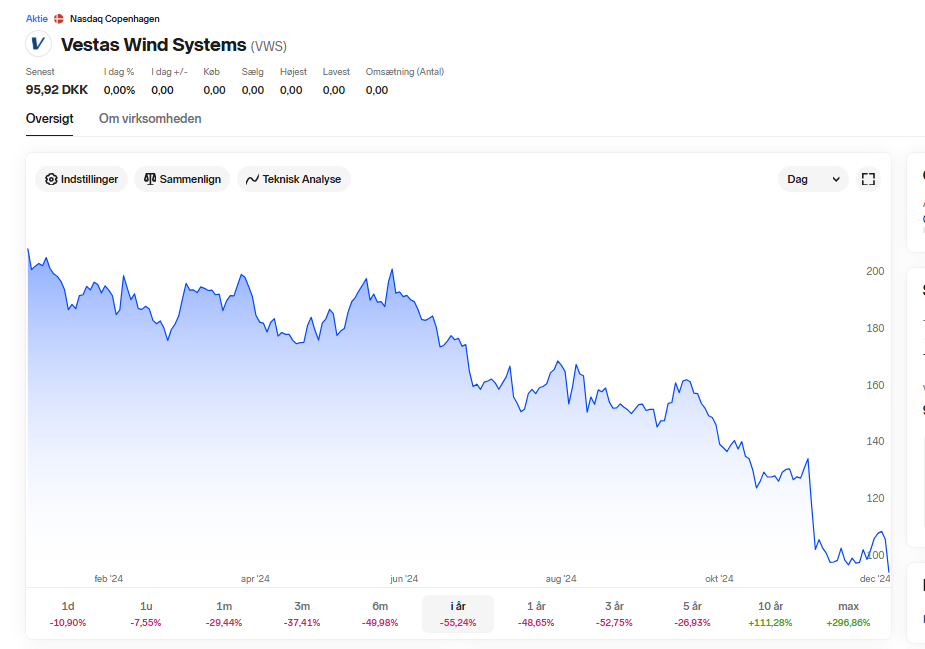
Task: Click the 95,92 DKK latest price
Action: tap(57, 90)
